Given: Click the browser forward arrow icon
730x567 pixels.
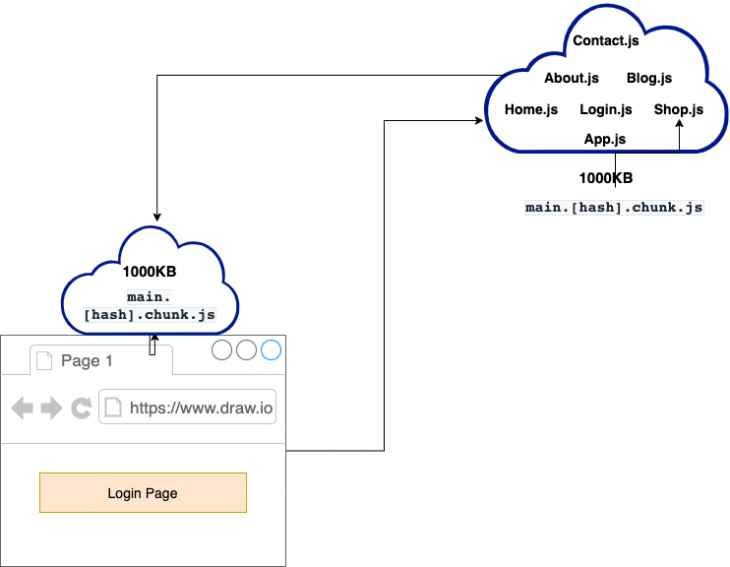Looking at the screenshot, I should [51, 408].
